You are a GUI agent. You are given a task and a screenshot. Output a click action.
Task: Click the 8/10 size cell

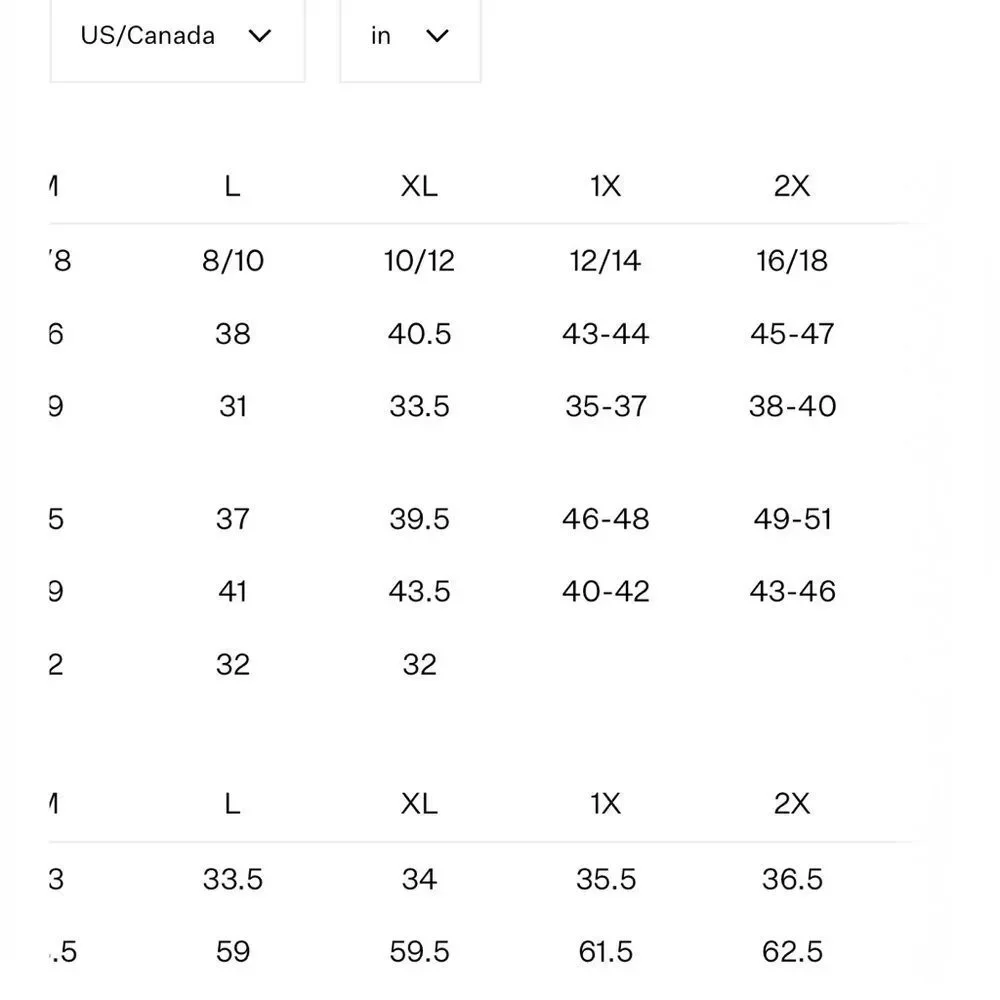tap(233, 261)
